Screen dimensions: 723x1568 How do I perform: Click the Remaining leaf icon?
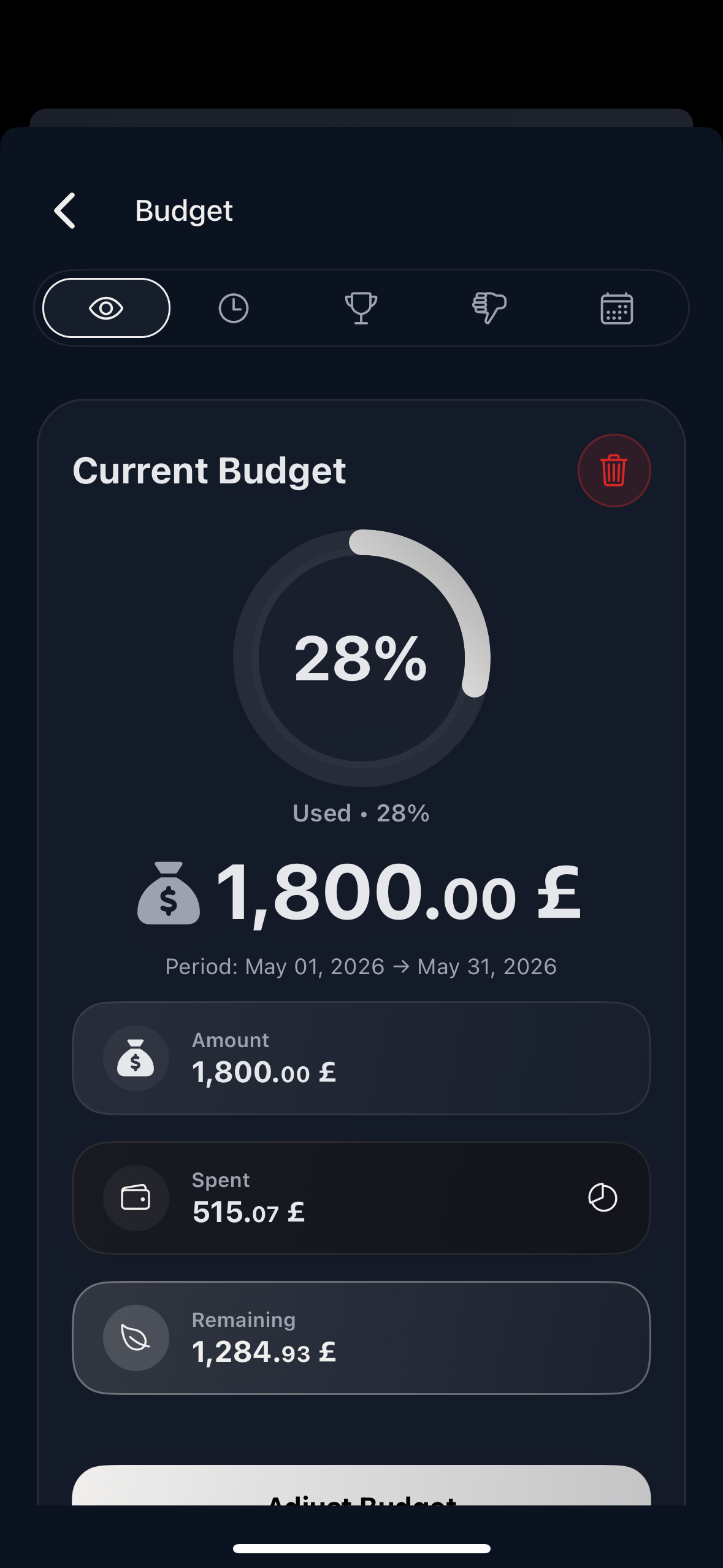pyautogui.click(x=136, y=1338)
